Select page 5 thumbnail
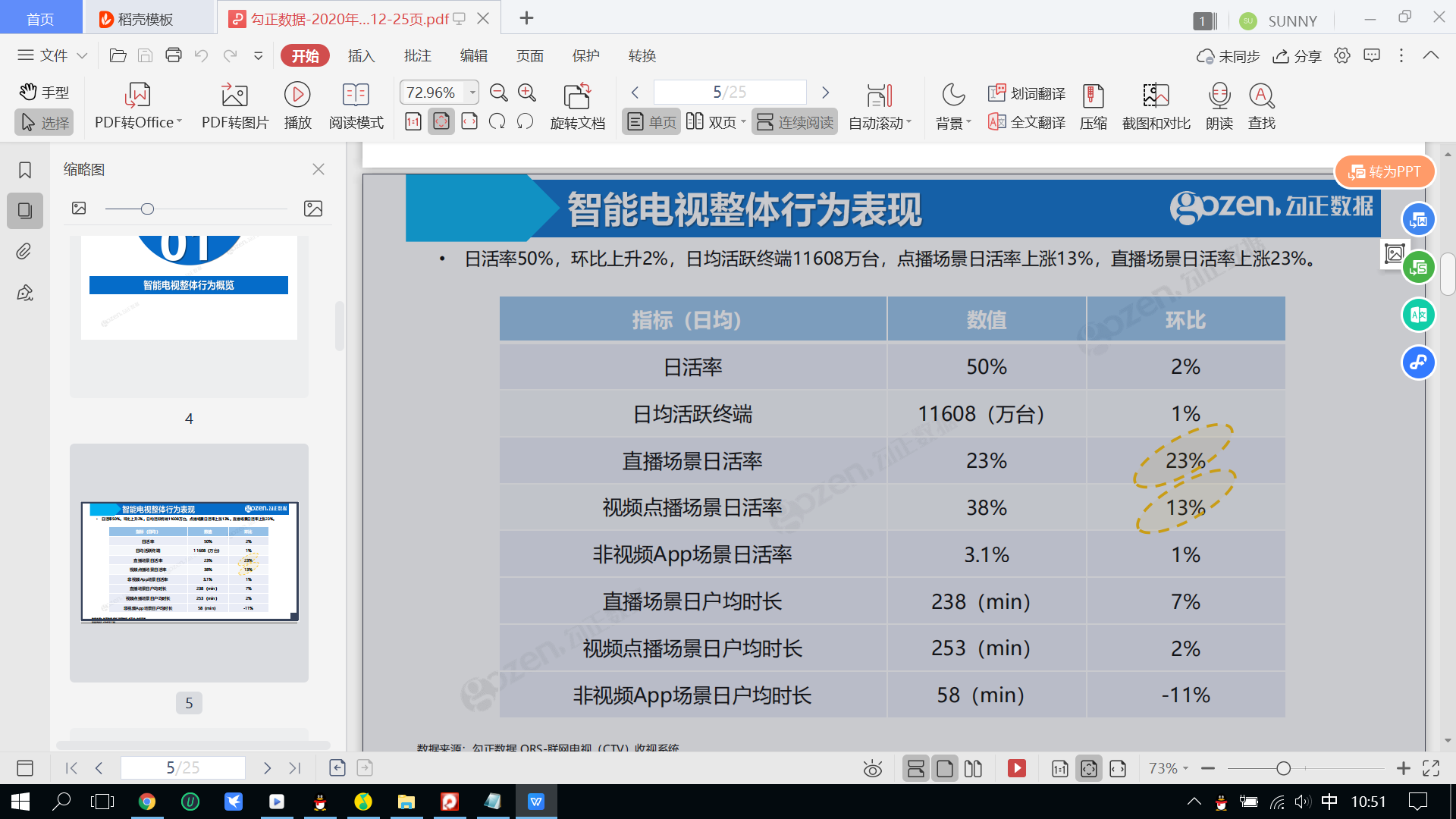 pos(190,562)
